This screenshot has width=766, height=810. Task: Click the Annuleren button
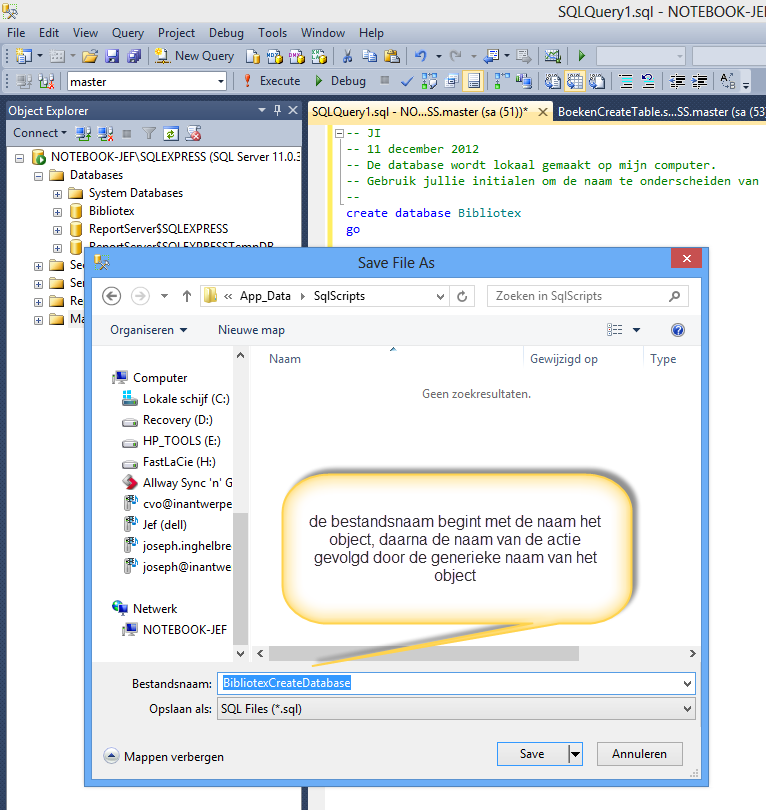click(639, 754)
